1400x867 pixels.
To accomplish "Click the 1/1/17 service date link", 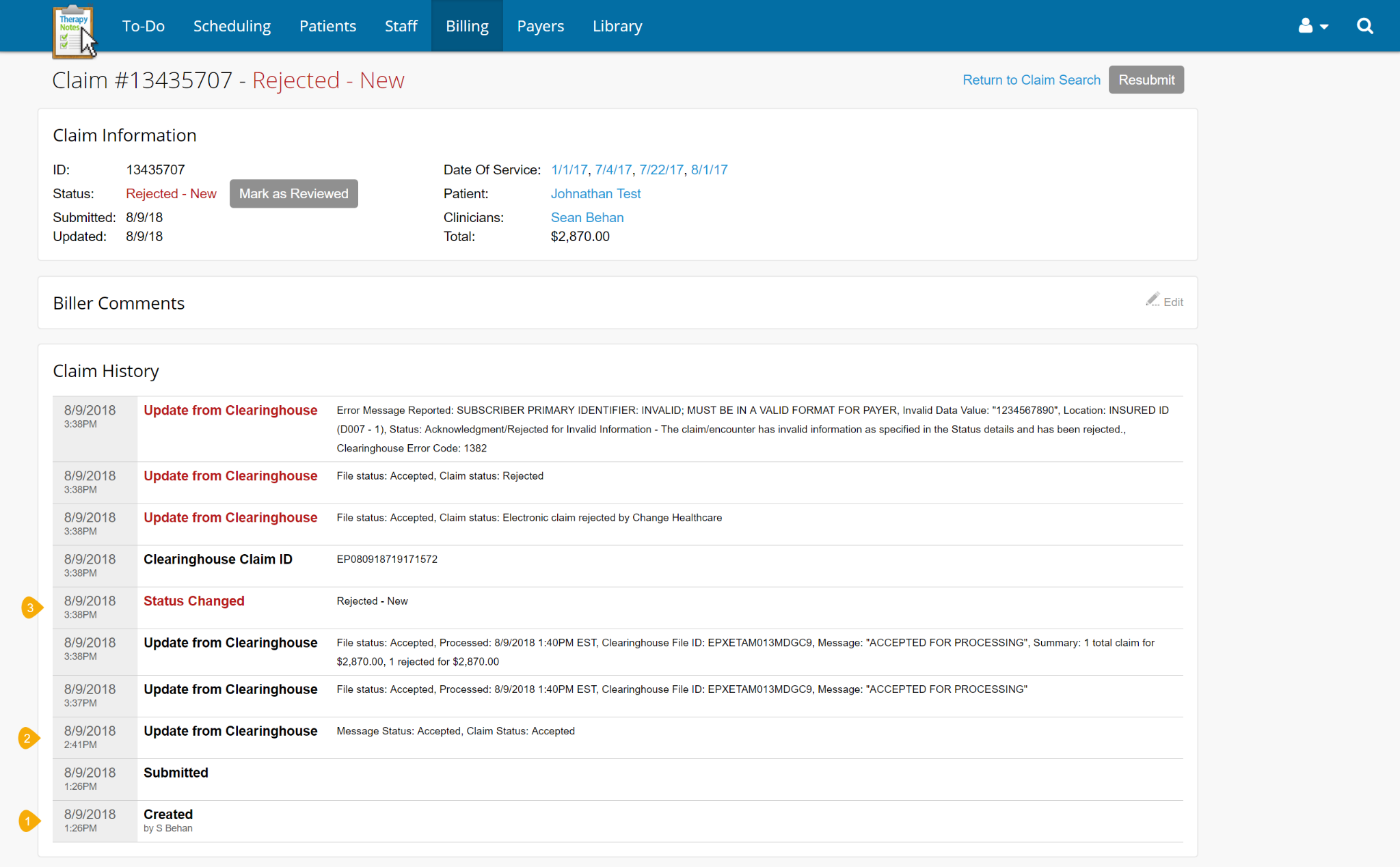I will pos(569,169).
